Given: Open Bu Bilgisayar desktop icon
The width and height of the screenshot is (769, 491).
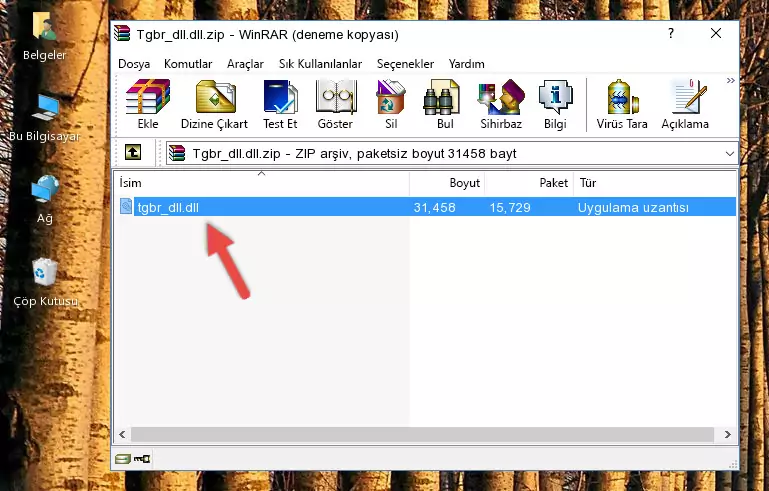Looking at the screenshot, I should point(45,118).
